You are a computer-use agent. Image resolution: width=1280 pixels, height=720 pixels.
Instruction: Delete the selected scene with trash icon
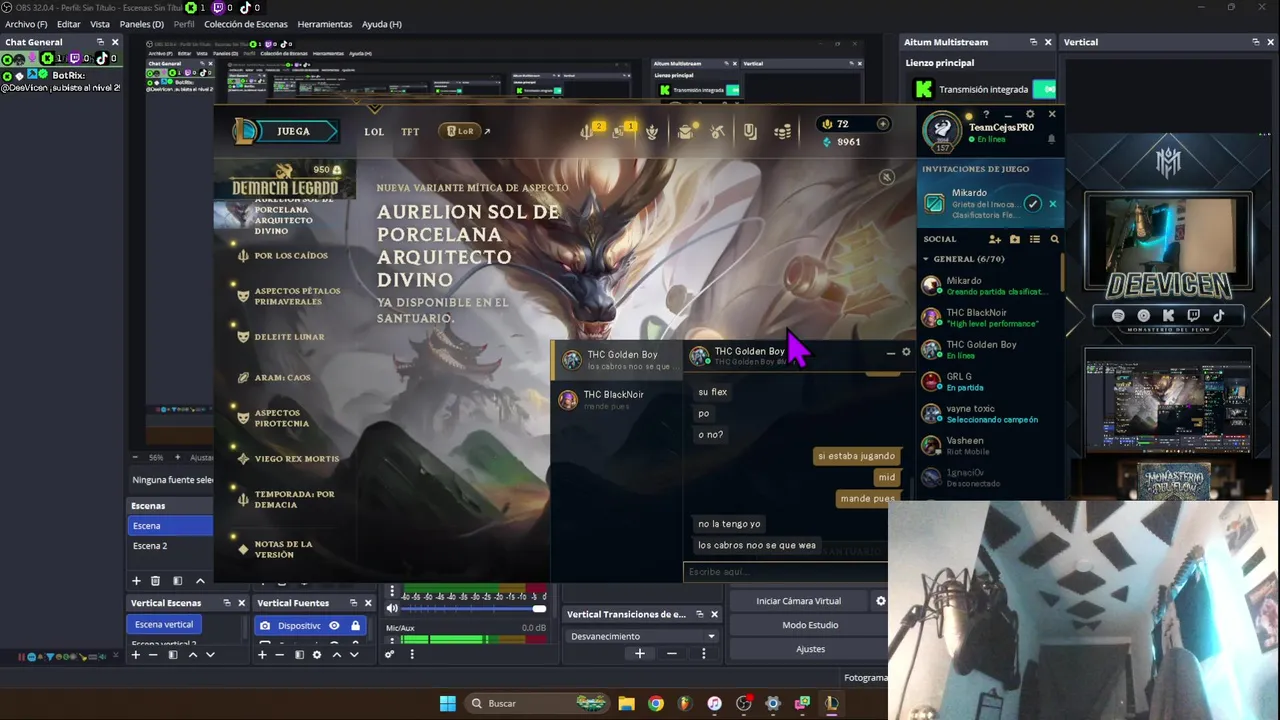155,581
